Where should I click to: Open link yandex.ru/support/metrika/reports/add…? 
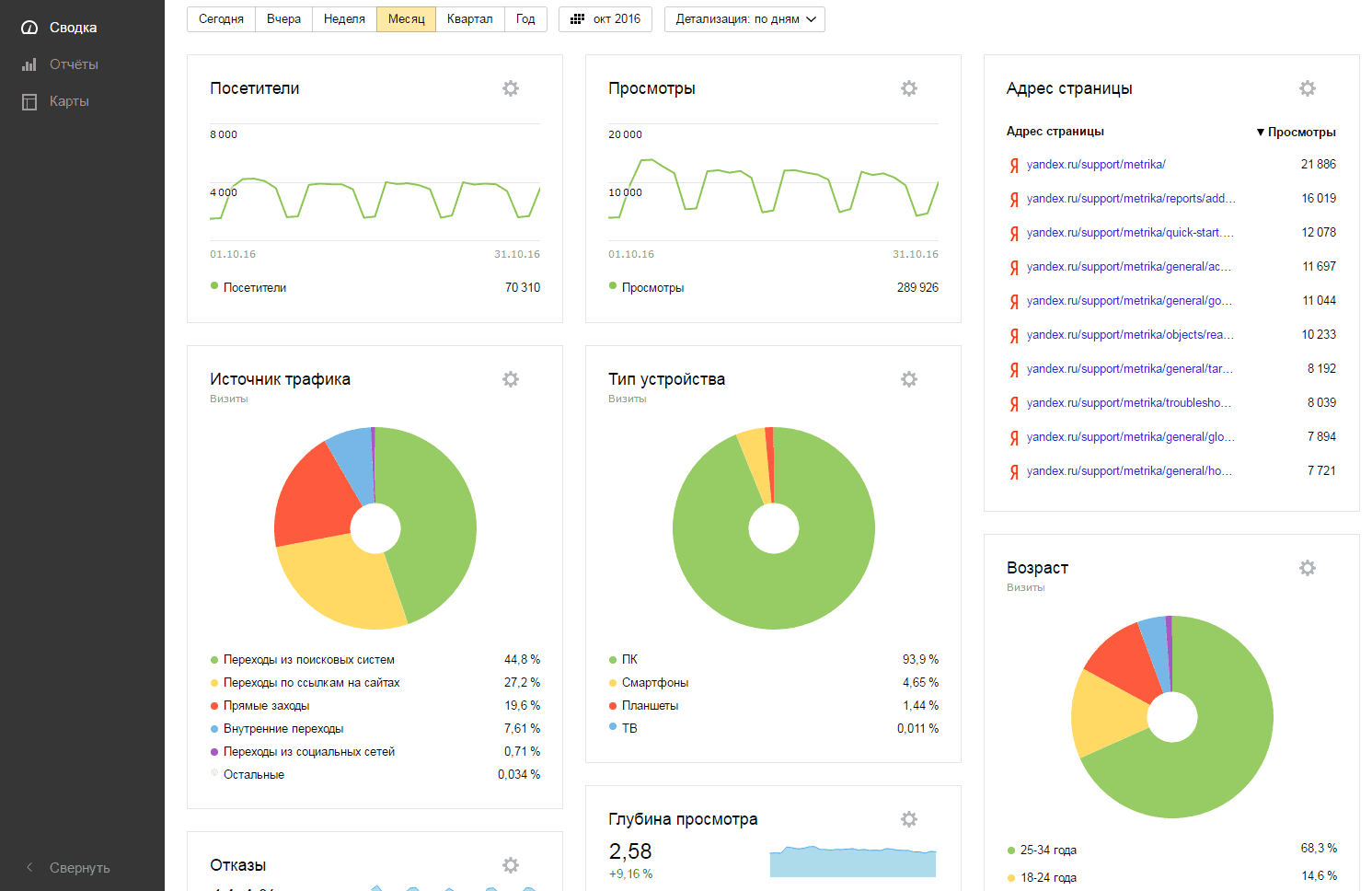tap(1131, 199)
